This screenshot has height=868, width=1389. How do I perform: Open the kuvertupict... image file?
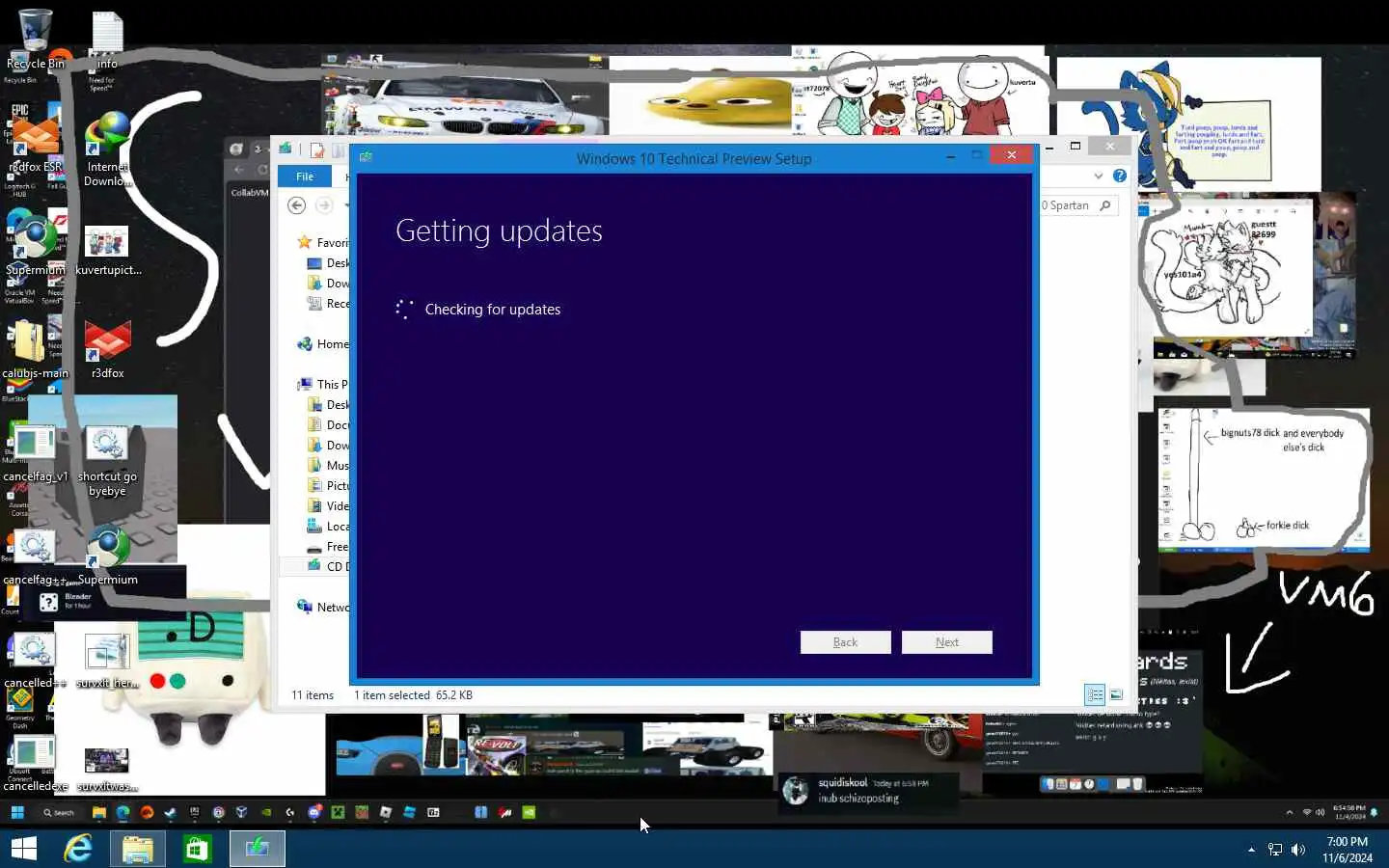pos(107,250)
